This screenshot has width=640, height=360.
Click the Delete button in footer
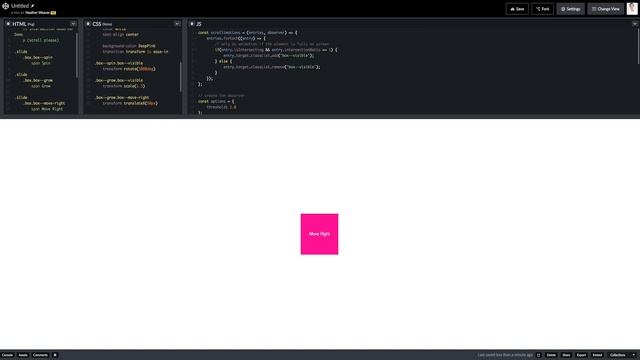[x=551, y=355]
